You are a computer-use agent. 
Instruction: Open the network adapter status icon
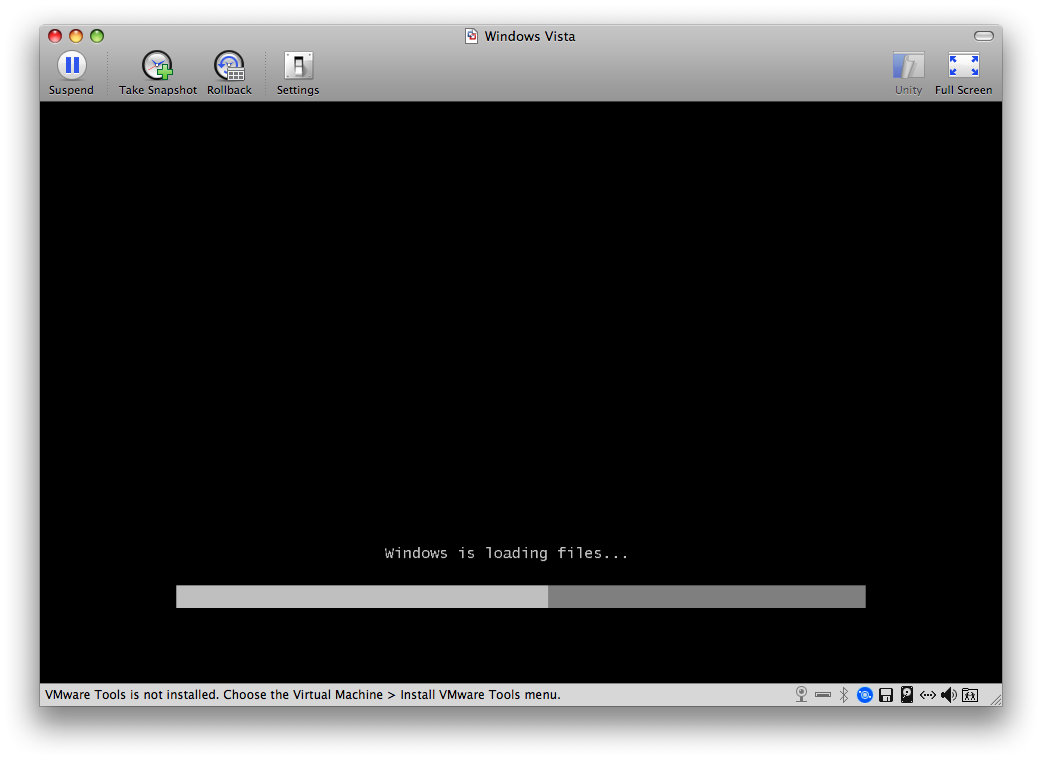928,695
